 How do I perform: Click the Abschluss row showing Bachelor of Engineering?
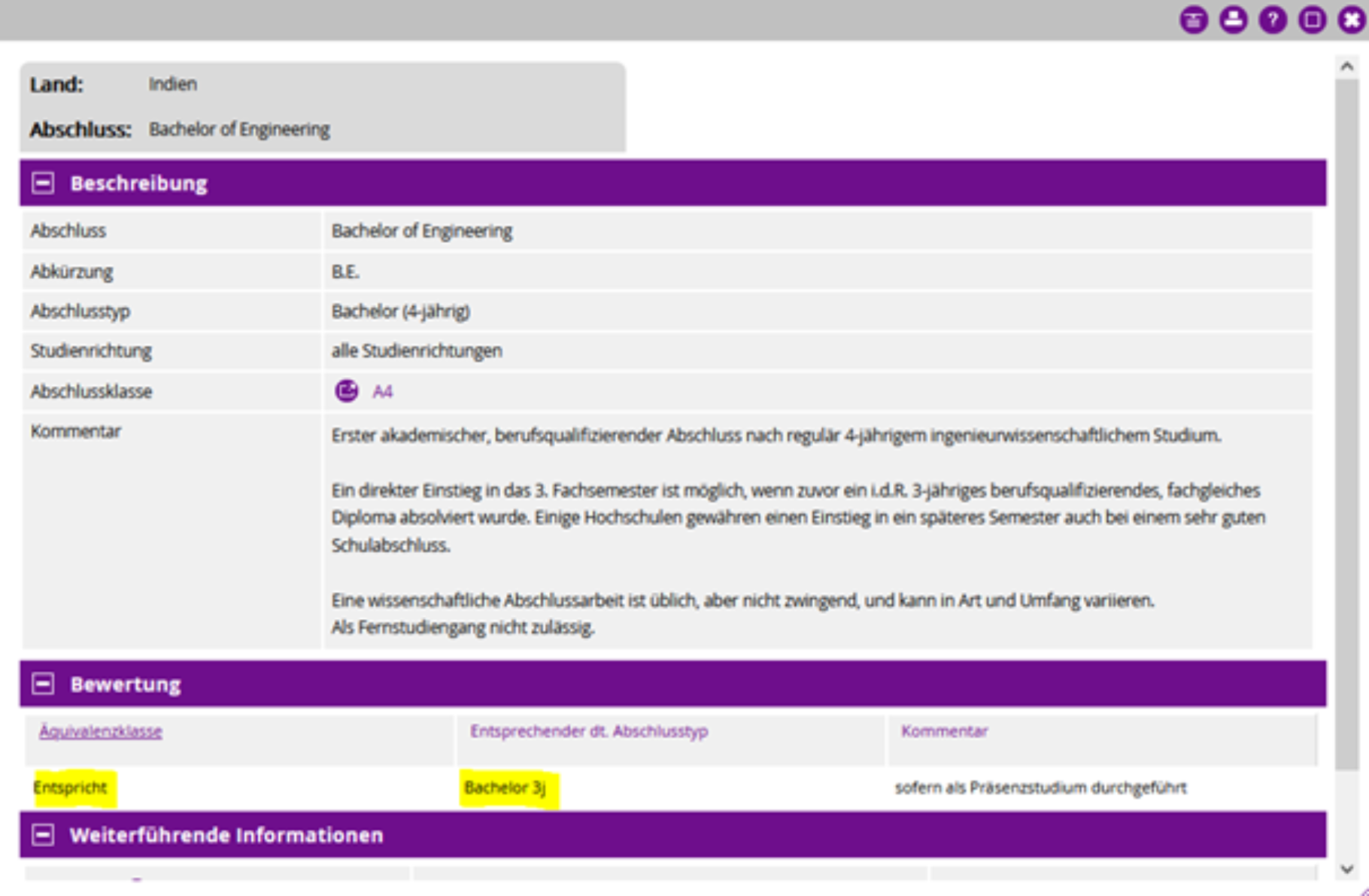pyautogui.click(x=423, y=230)
